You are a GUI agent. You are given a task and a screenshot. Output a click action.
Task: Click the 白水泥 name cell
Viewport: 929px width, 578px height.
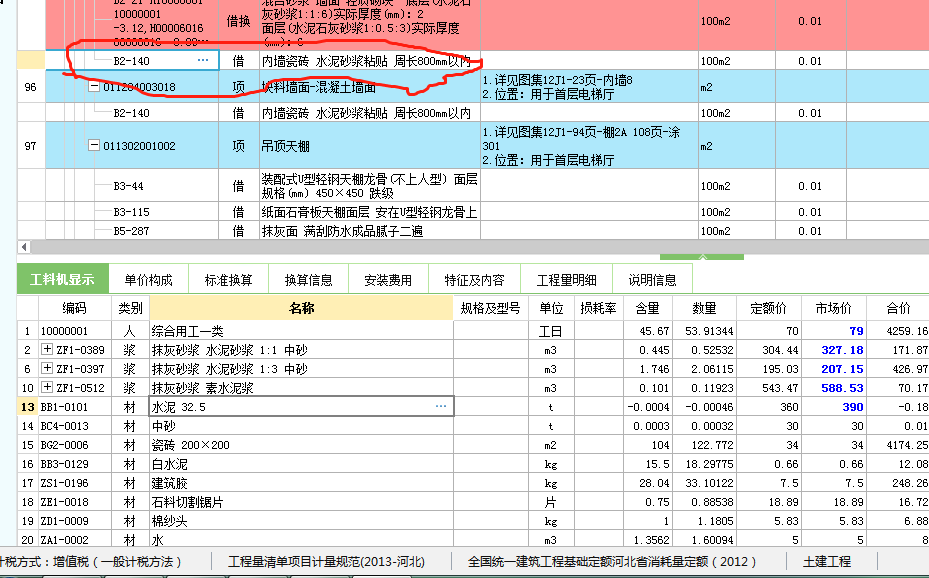pyautogui.click(x=301, y=464)
